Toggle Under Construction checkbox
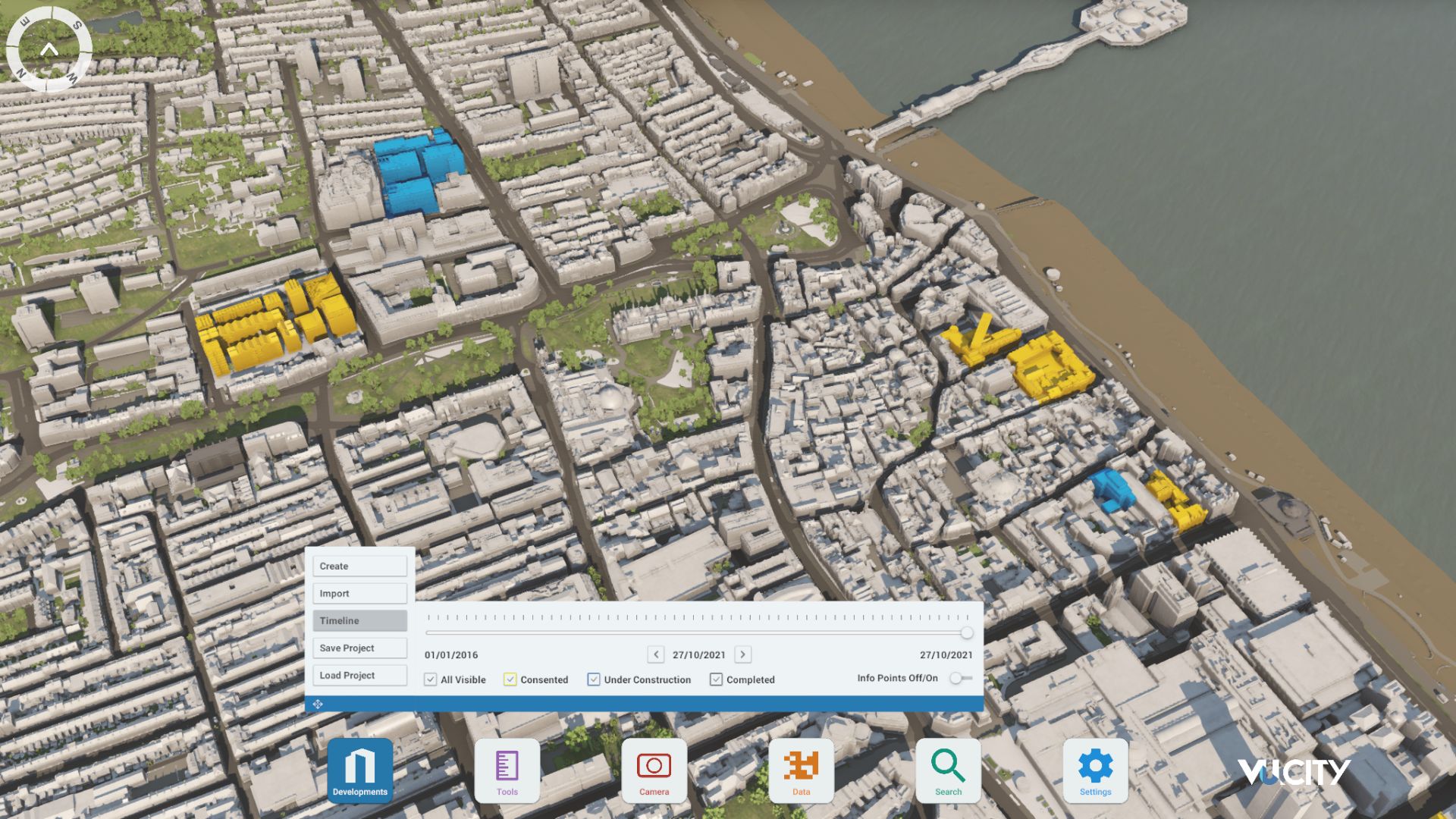The image size is (1456, 819). click(594, 679)
